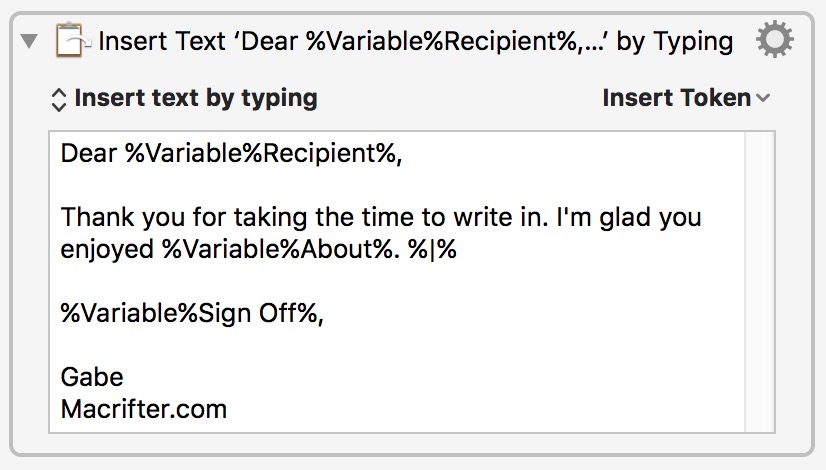The width and height of the screenshot is (826, 470).
Task: Click the 'Macrifter.com' line
Action: click(143, 409)
